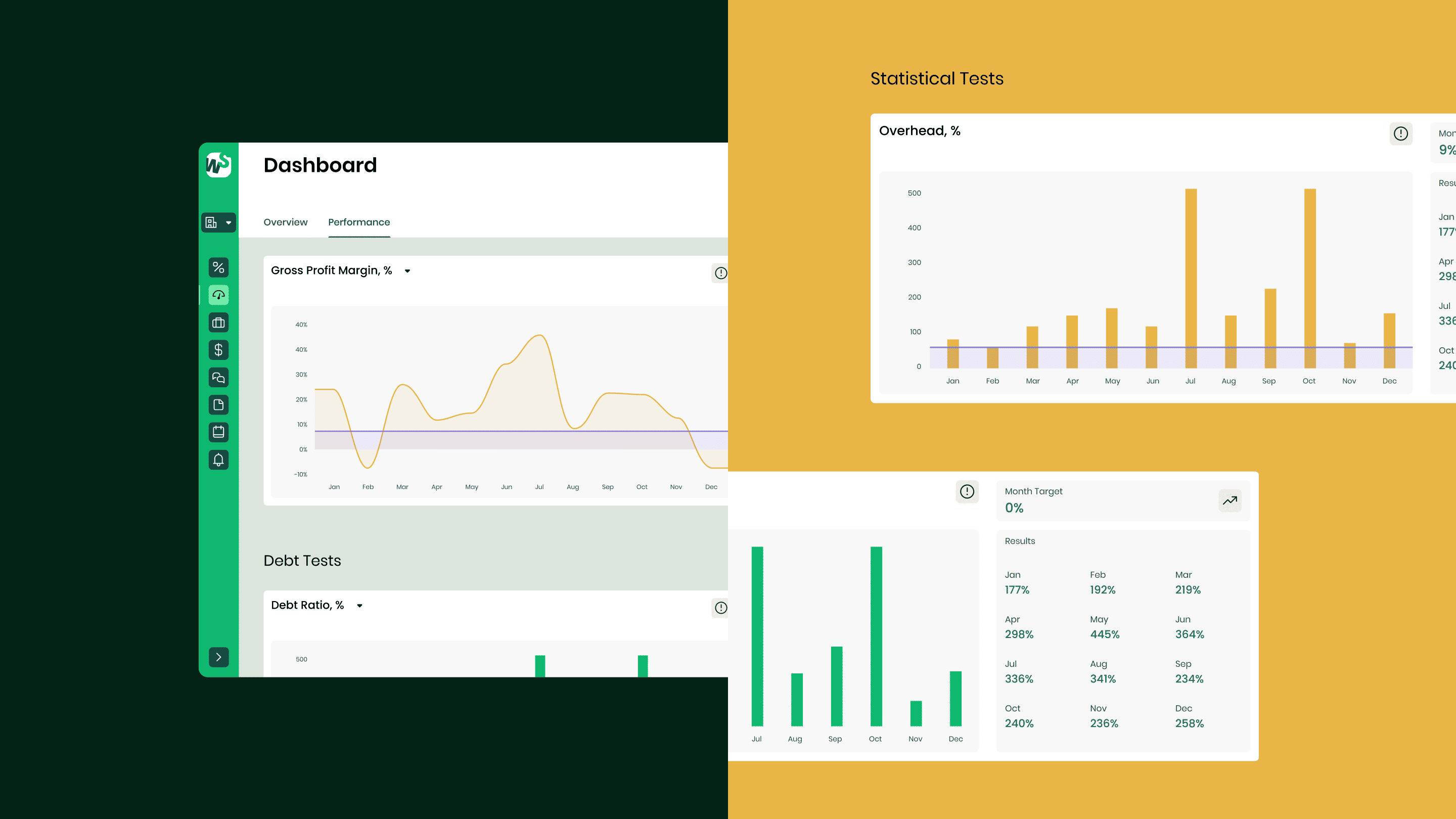Image resolution: width=1456 pixels, height=819 pixels.
Task: Click the info icon beside Month Target
Action: coord(967,492)
